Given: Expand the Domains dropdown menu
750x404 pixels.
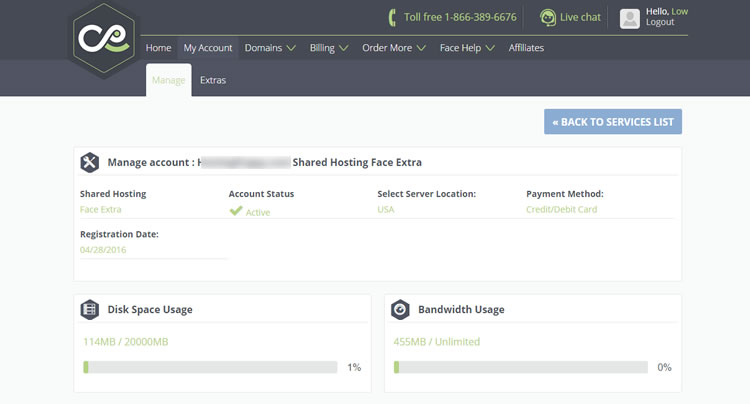Looking at the screenshot, I should [x=270, y=47].
